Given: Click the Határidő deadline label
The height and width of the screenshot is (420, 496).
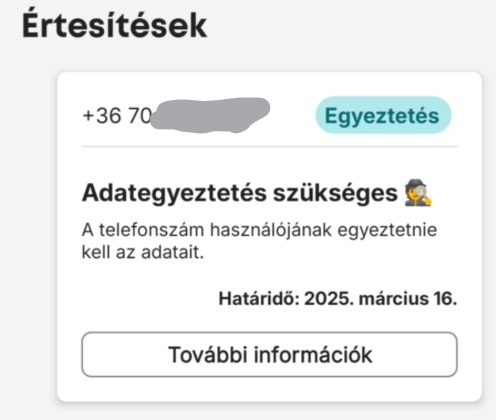Looking at the screenshot, I should pos(259,298).
